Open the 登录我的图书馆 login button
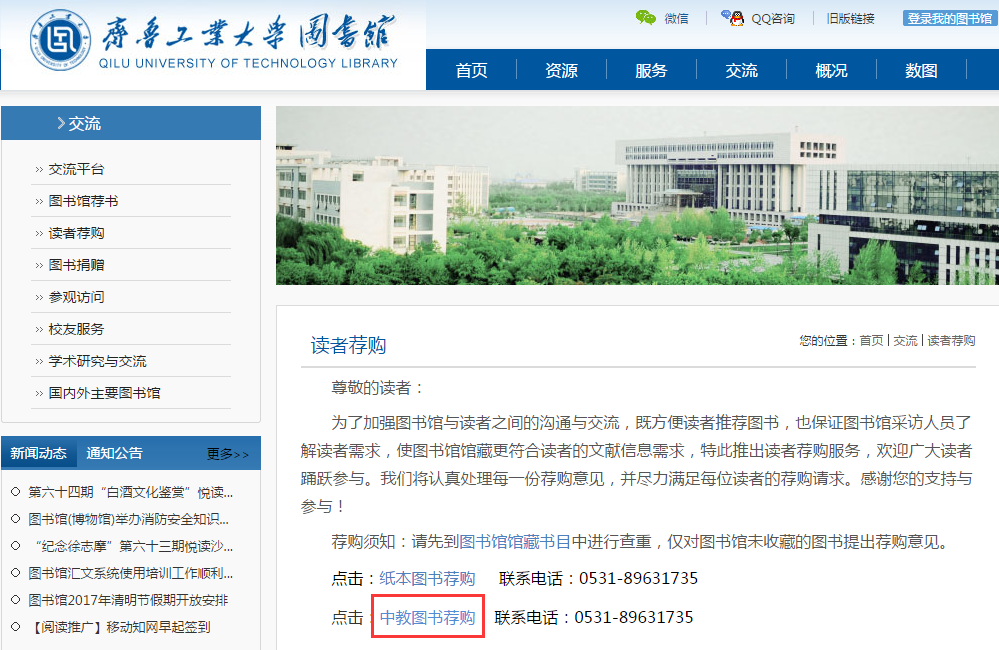Screen dimensions: 999x650 pos(949,18)
